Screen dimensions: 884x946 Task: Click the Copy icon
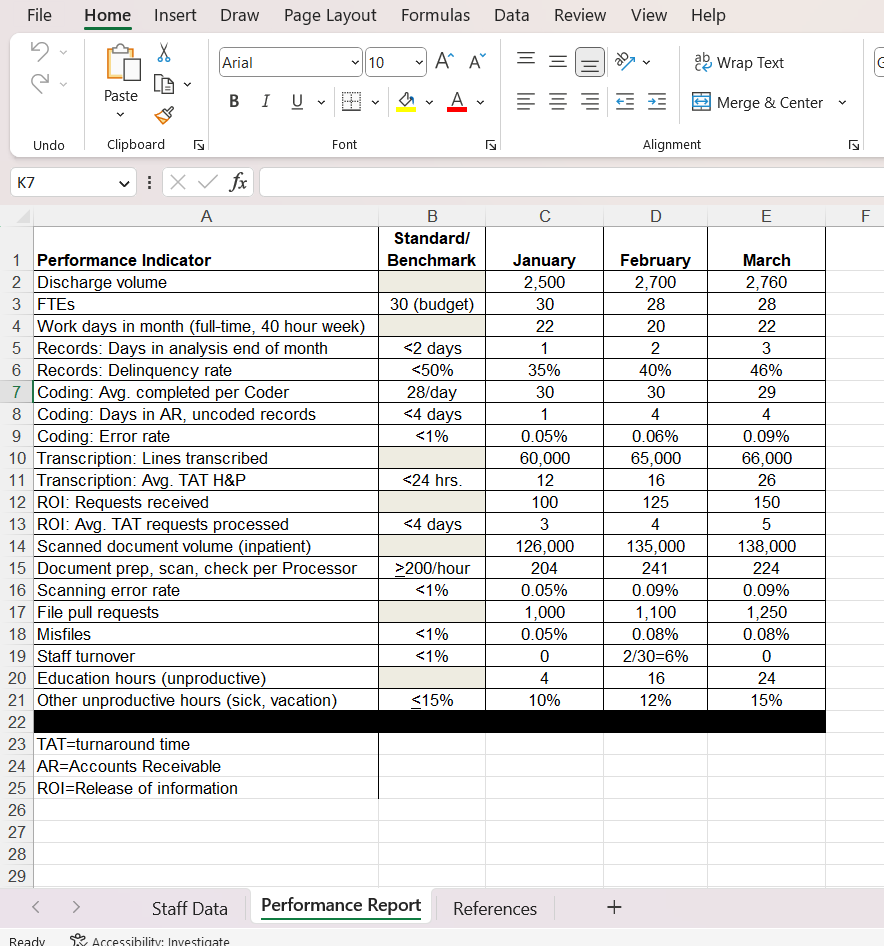click(x=164, y=84)
